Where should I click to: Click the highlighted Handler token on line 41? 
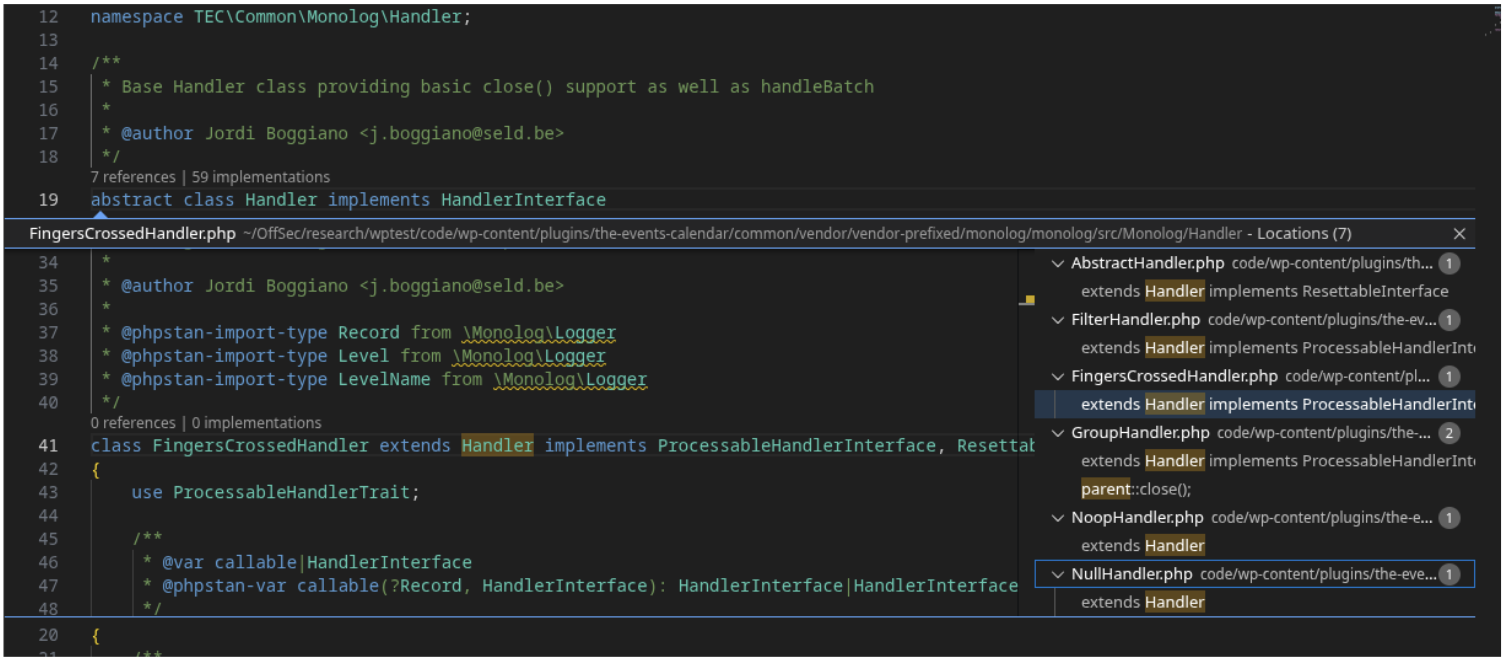tap(497, 446)
